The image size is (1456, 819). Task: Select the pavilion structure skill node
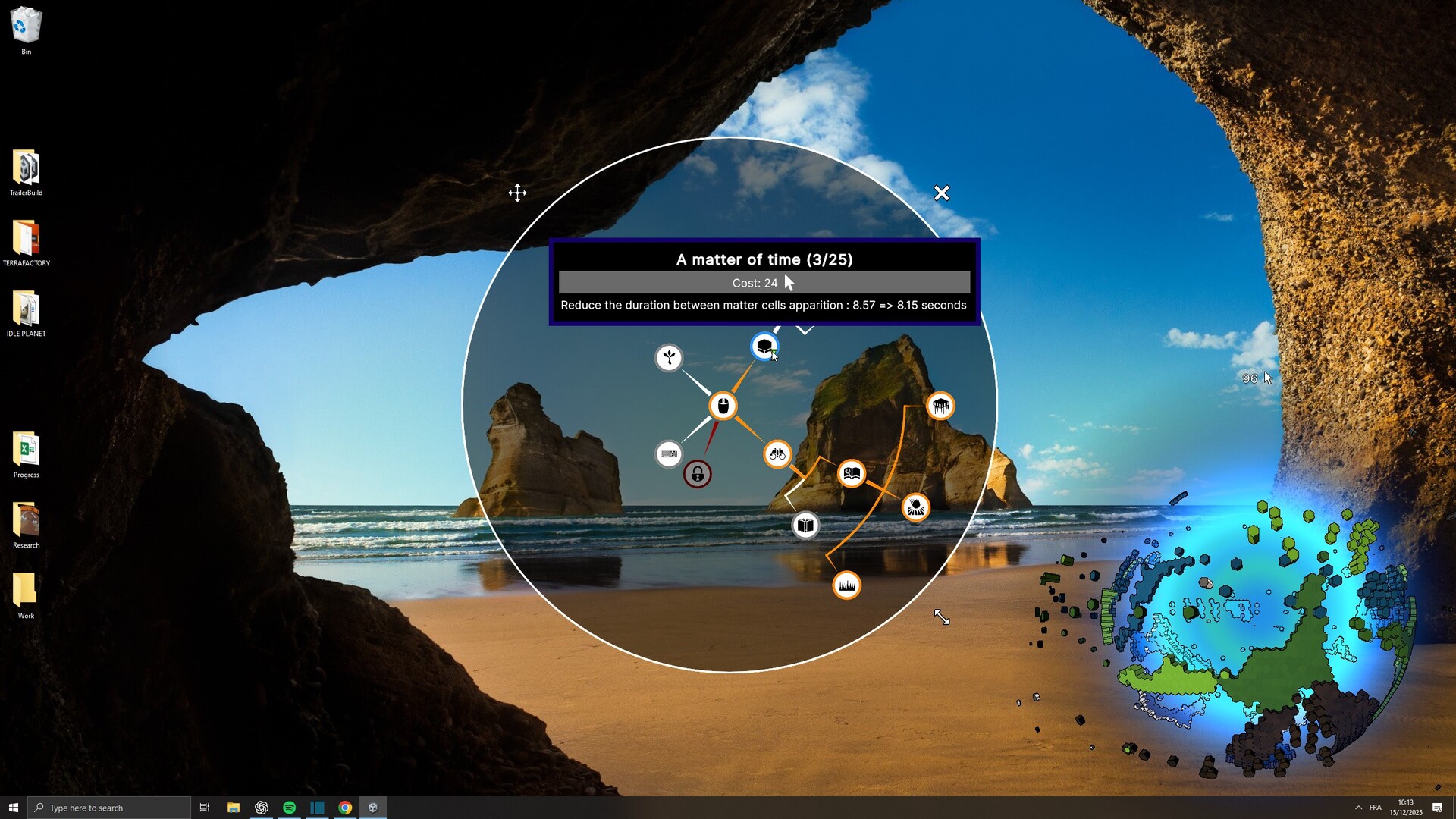click(x=940, y=406)
